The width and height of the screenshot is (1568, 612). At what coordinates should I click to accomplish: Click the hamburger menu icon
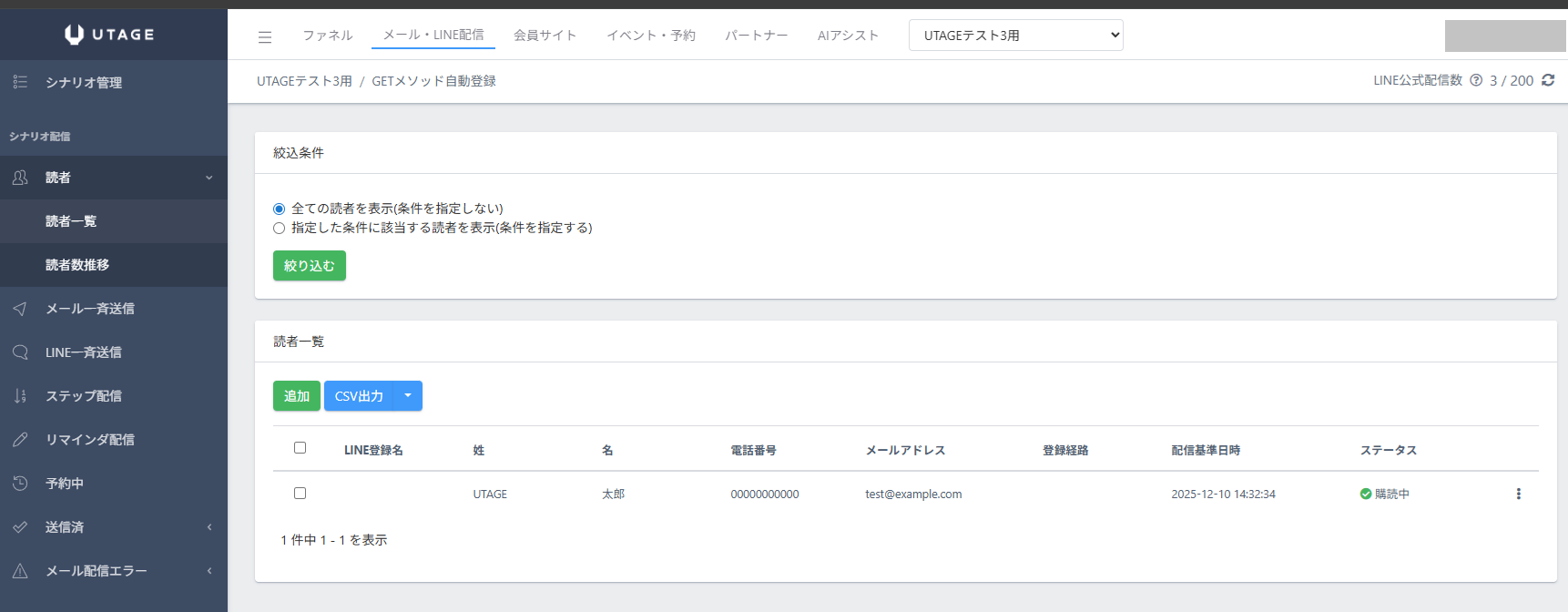click(x=265, y=37)
